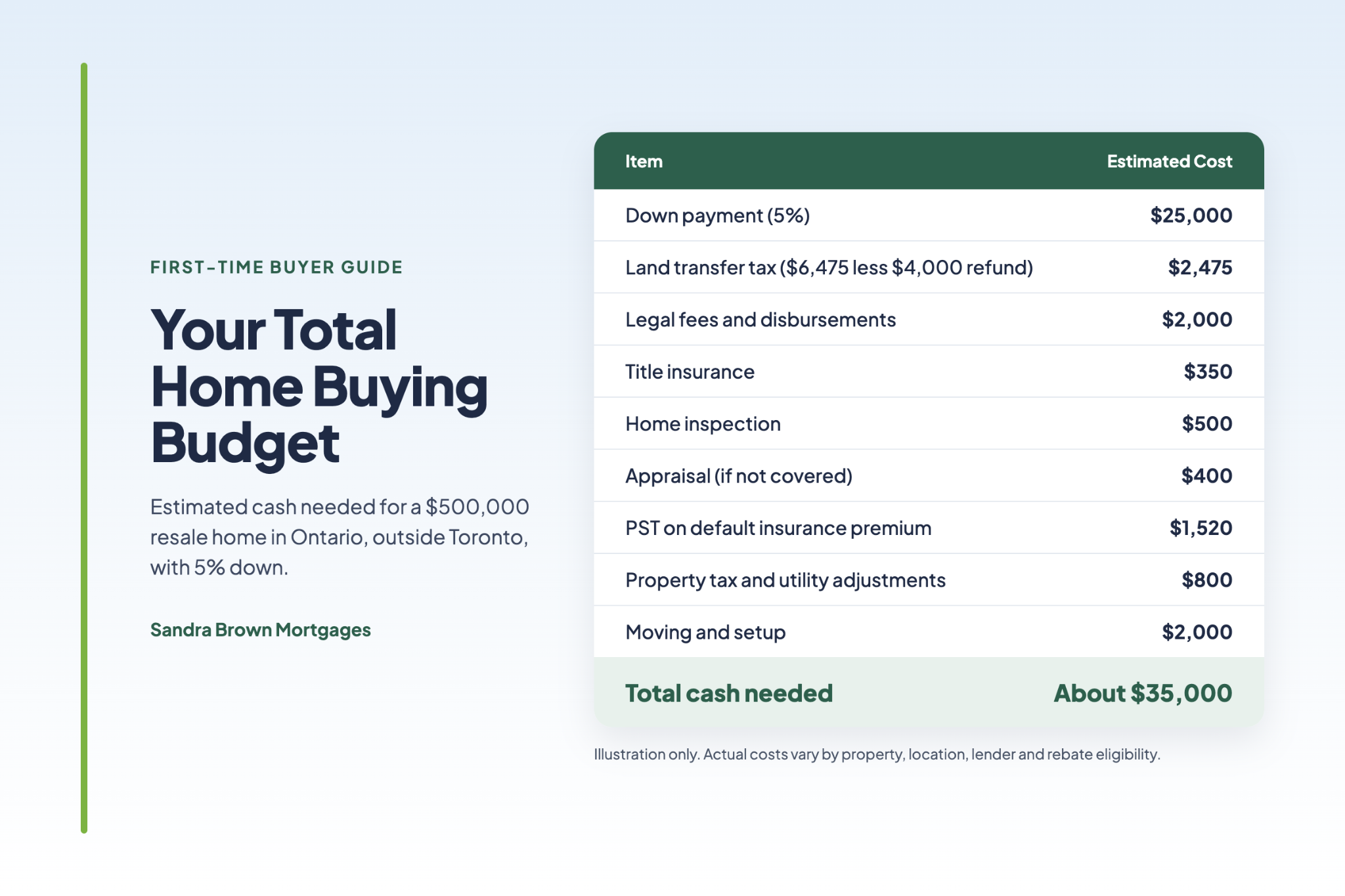Click the $1,520 PST amount

coord(1201,528)
